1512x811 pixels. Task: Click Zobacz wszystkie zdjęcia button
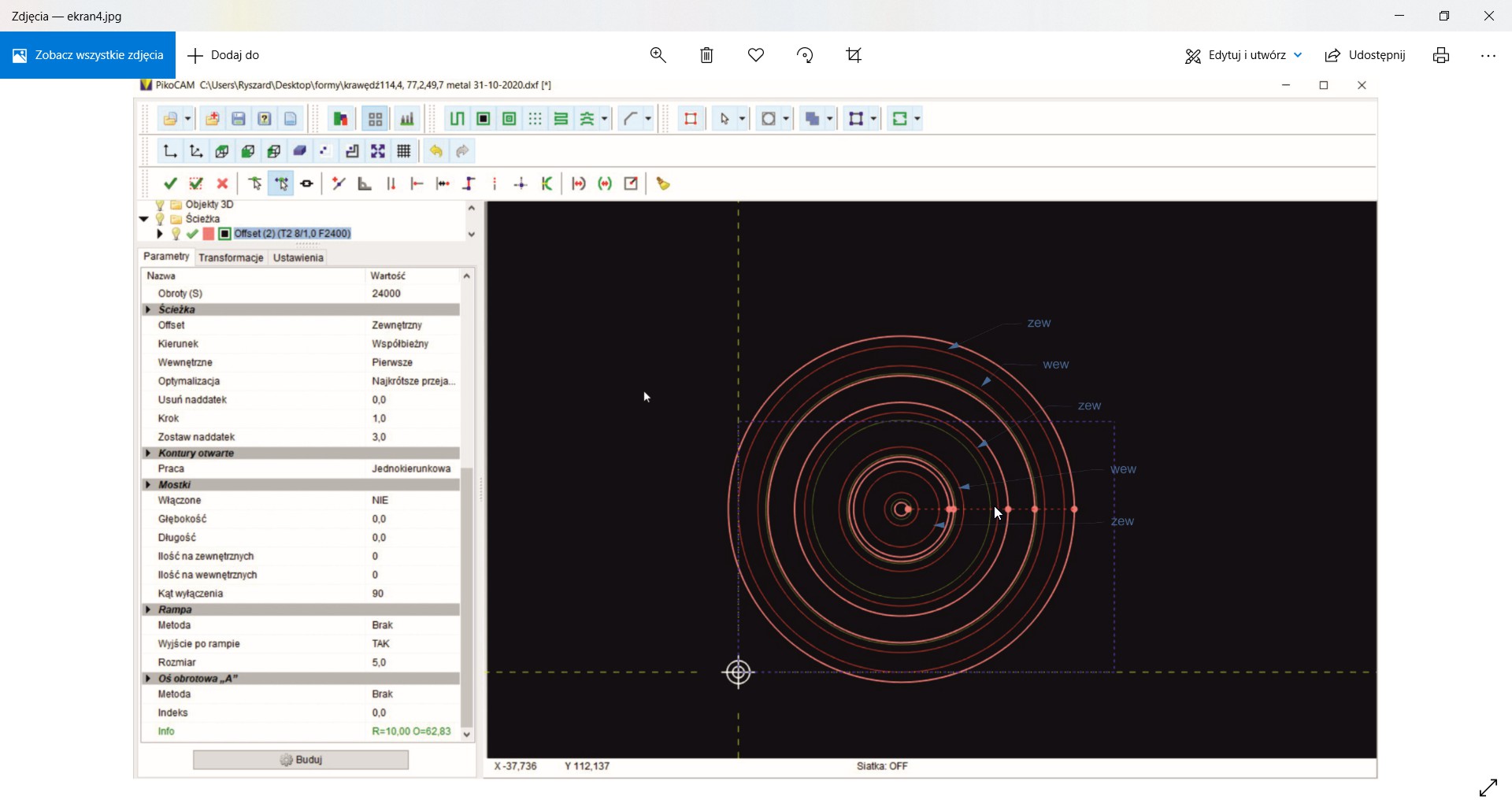88,55
